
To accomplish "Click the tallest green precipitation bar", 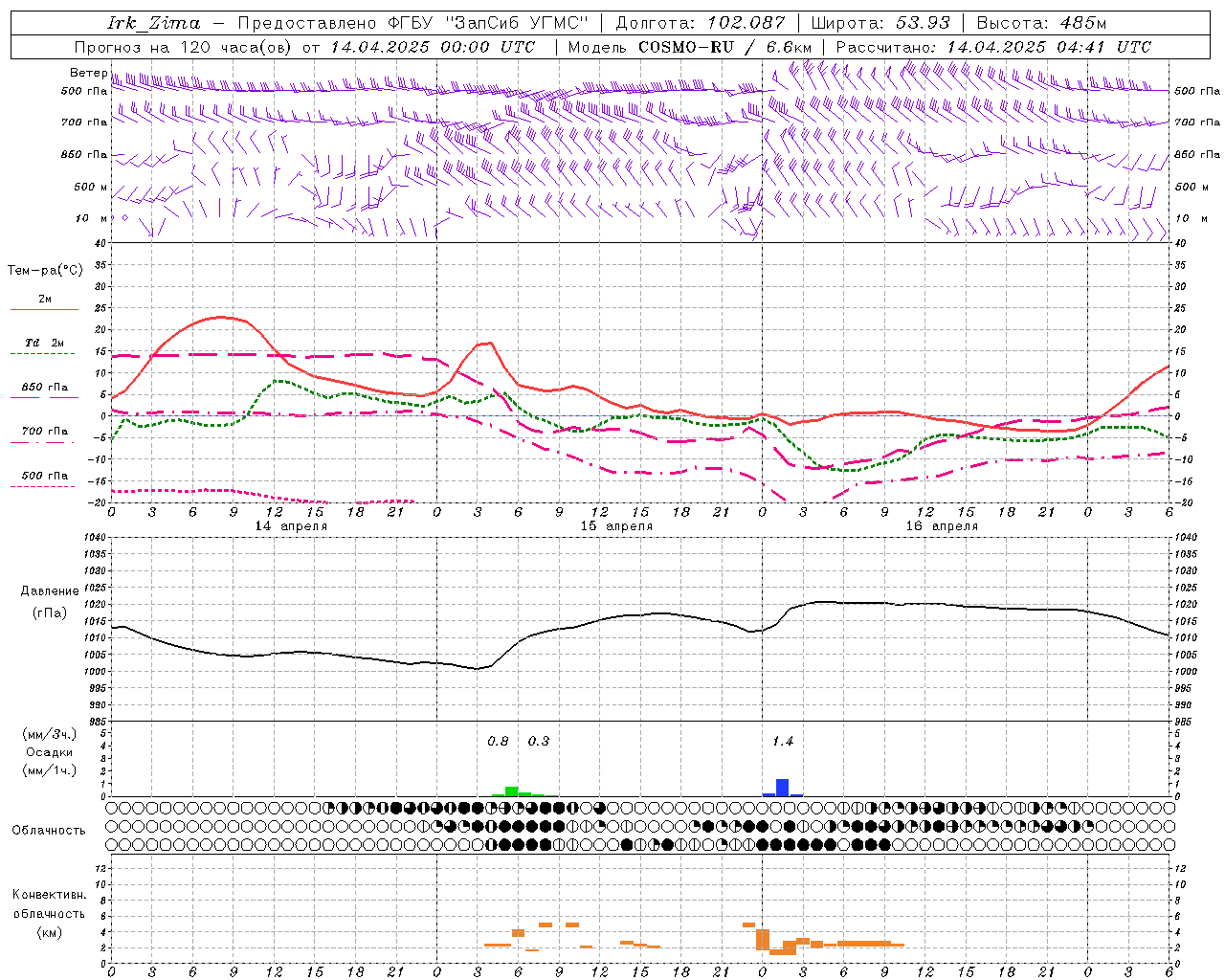I will pyautogui.click(x=512, y=791).
